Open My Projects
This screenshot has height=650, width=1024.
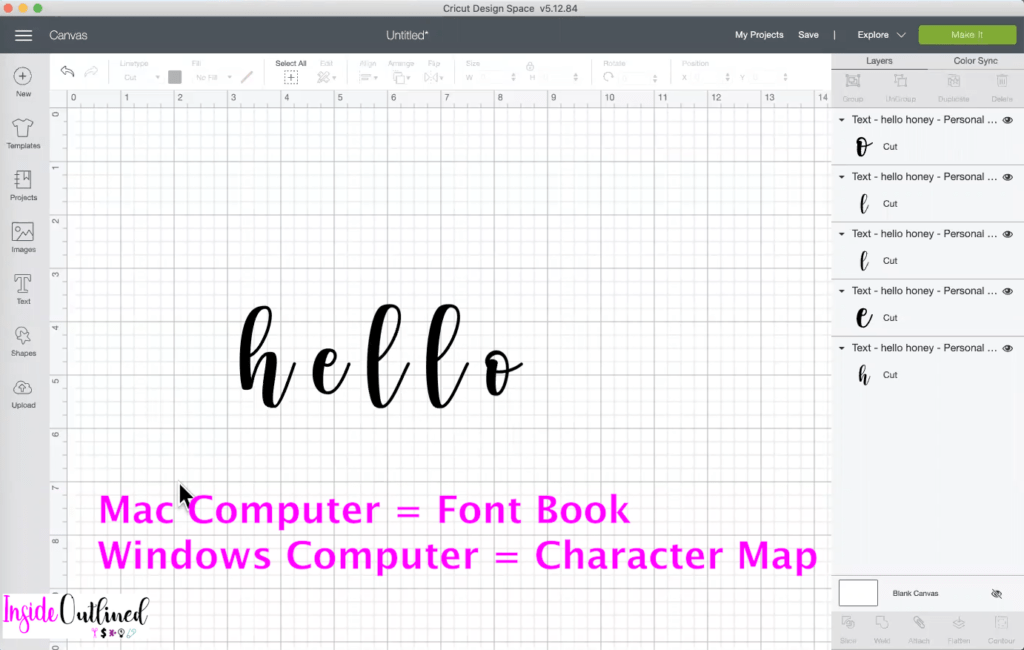click(x=759, y=35)
